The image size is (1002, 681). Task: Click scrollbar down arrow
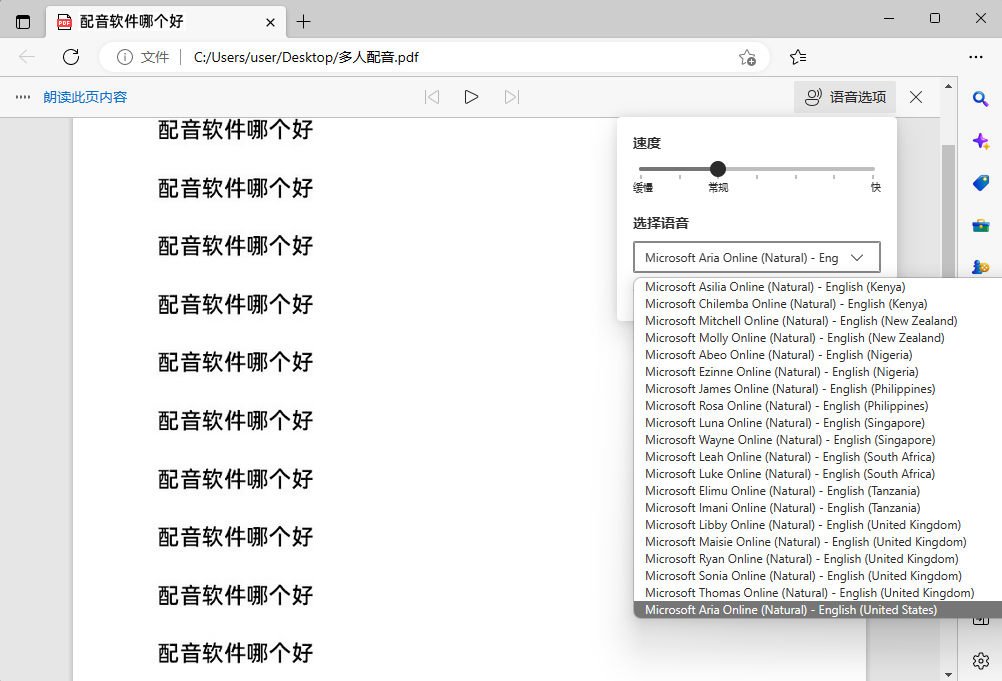coord(948,674)
